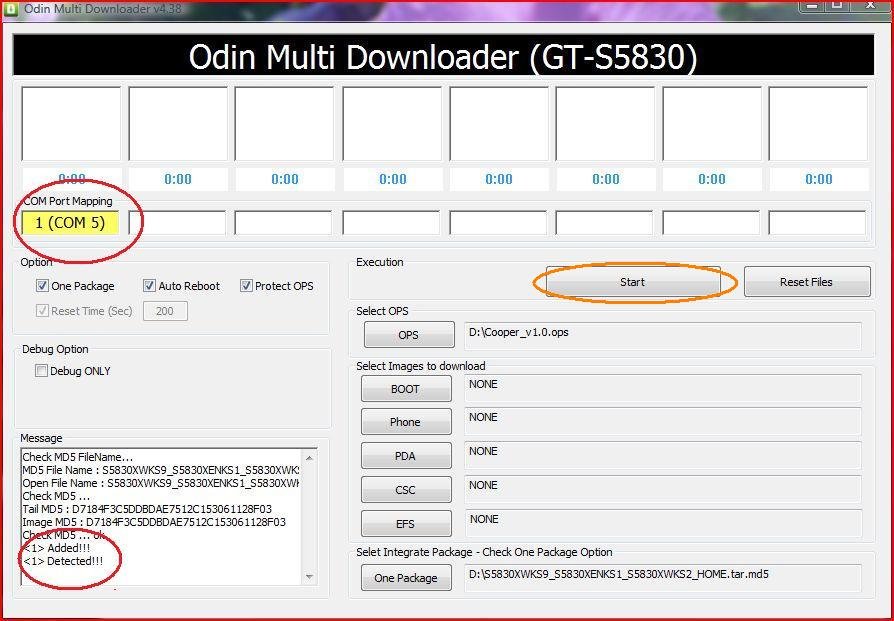Image resolution: width=894 pixels, height=621 pixels.
Task: Click the "Select OPS" group label
Action: click(383, 311)
